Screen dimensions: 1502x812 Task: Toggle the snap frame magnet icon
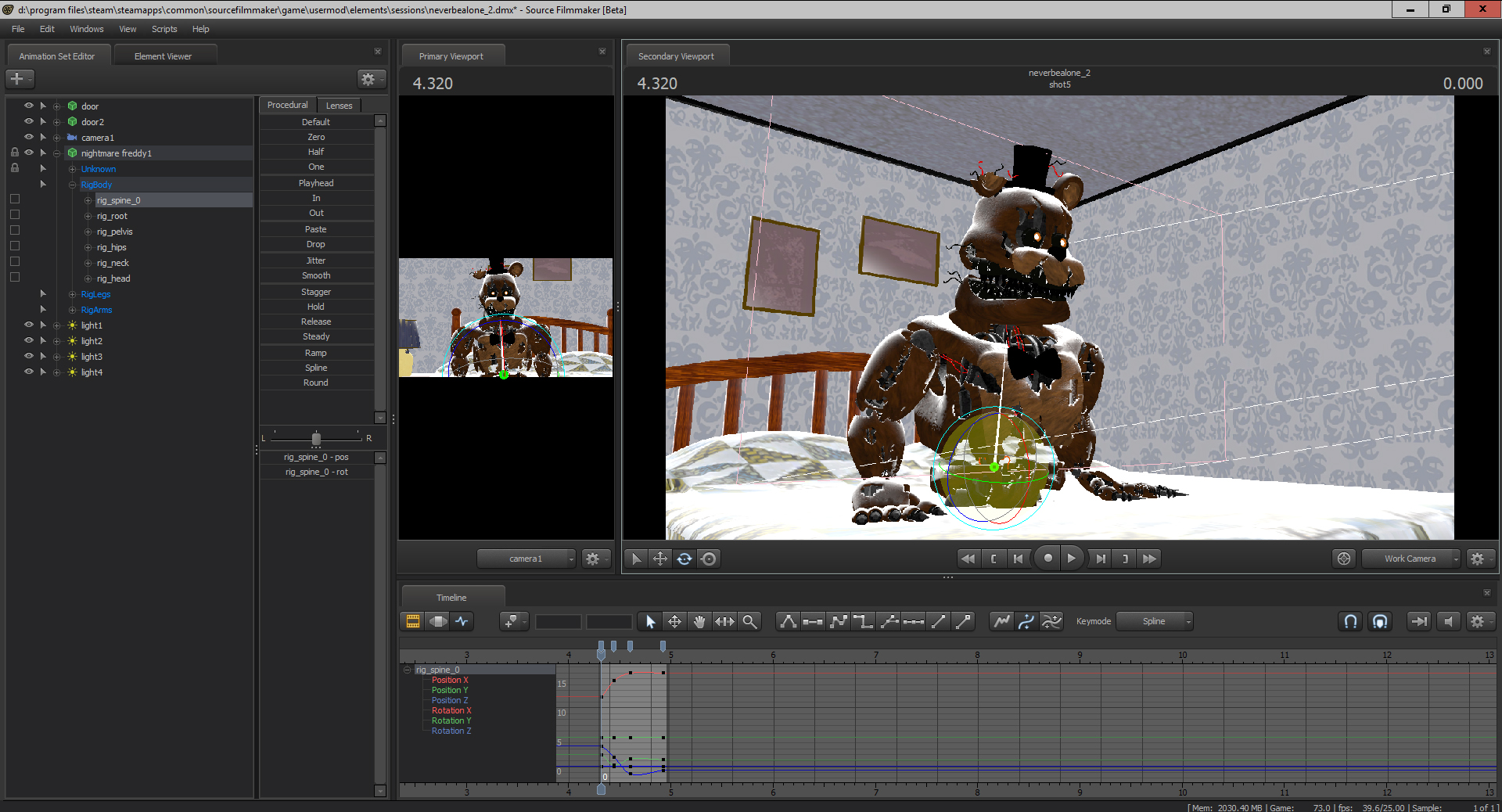(x=1380, y=621)
